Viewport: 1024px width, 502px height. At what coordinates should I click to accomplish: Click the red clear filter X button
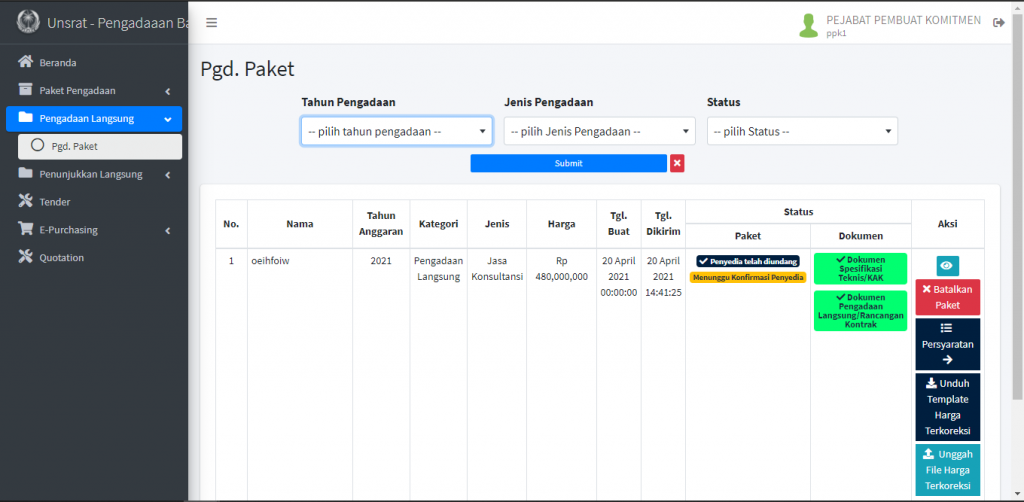[677, 163]
